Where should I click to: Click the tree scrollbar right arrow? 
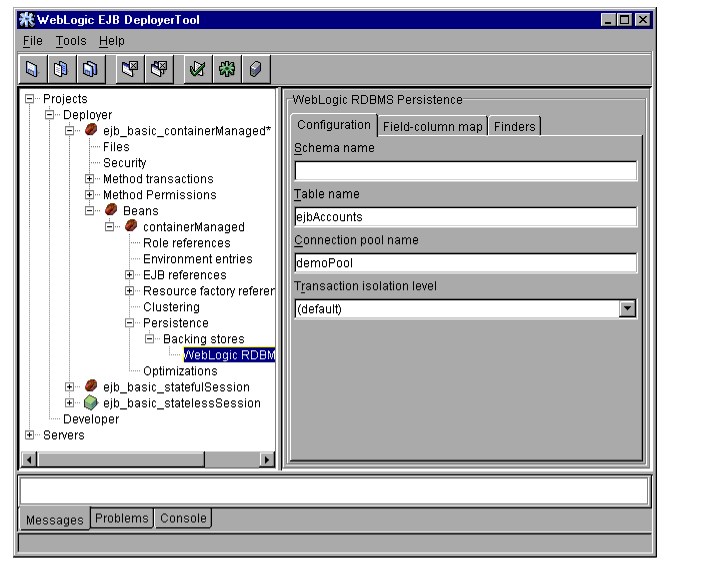(267, 459)
